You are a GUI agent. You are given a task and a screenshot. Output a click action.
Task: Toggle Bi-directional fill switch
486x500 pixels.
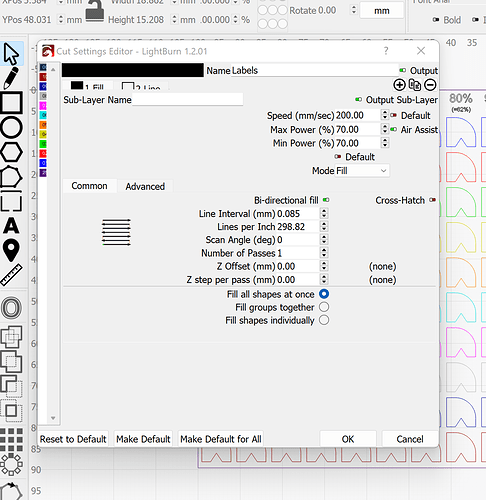click(326, 200)
